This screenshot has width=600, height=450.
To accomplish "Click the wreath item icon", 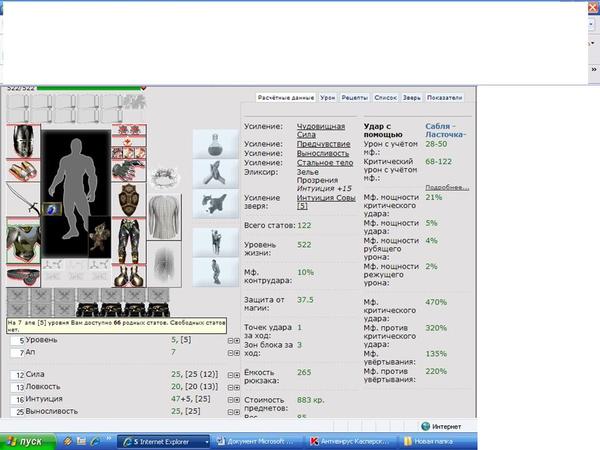I will click(x=165, y=178).
